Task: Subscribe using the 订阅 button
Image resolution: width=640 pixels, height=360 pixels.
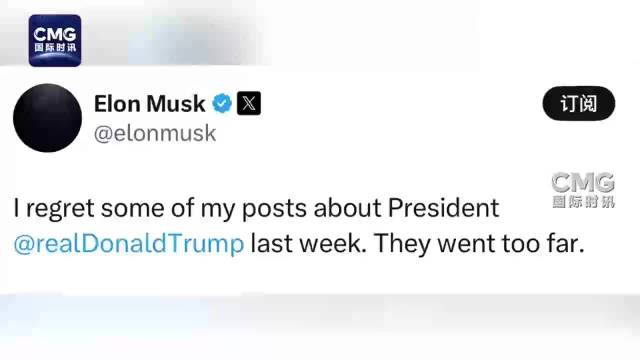Action: point(579,104)
